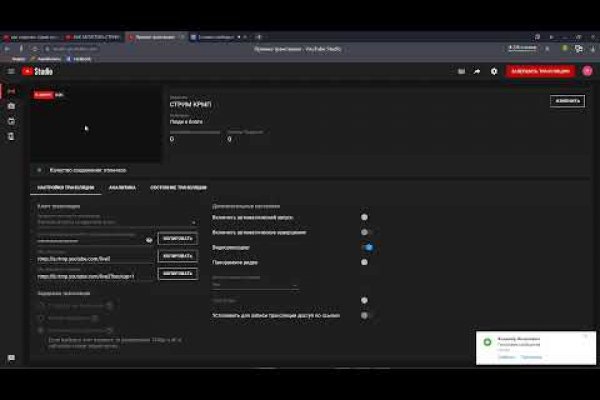Click the Изменить button

click(x=566, y=101)
